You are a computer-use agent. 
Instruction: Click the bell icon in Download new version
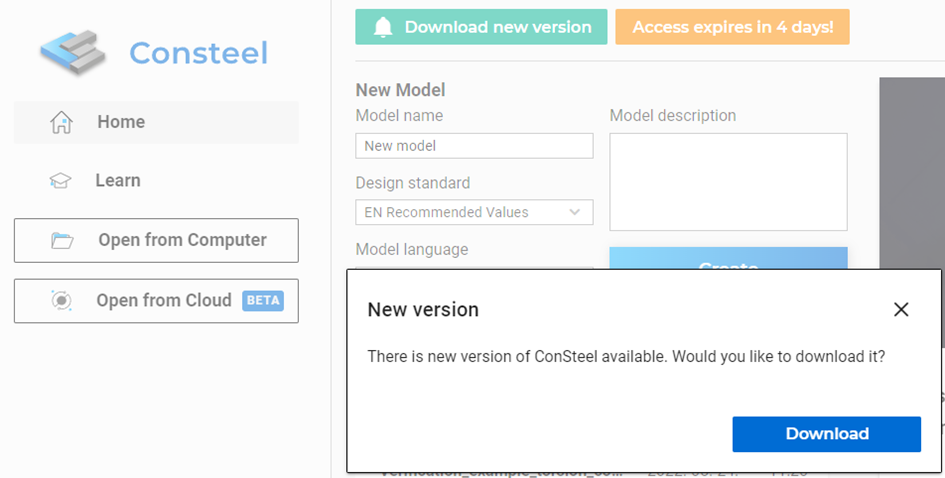(x=383, y=27)
